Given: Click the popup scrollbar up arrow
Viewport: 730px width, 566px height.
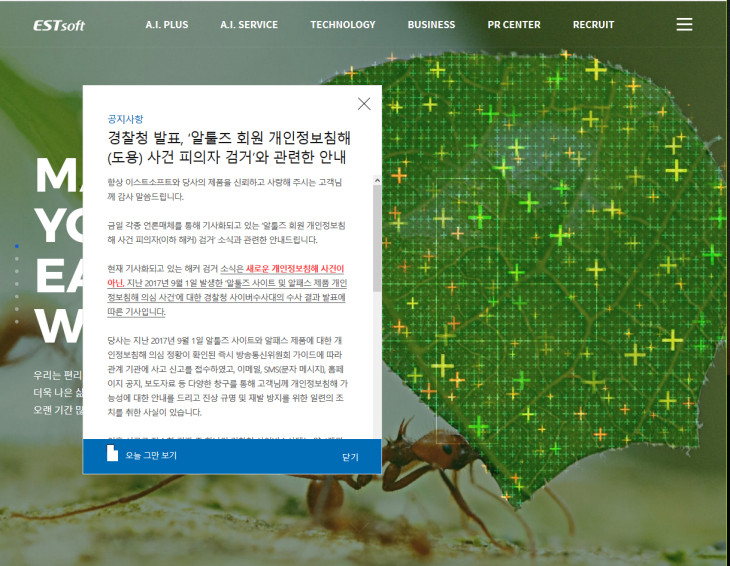Looking at the screenshot, I should click(x=377, y=180).
